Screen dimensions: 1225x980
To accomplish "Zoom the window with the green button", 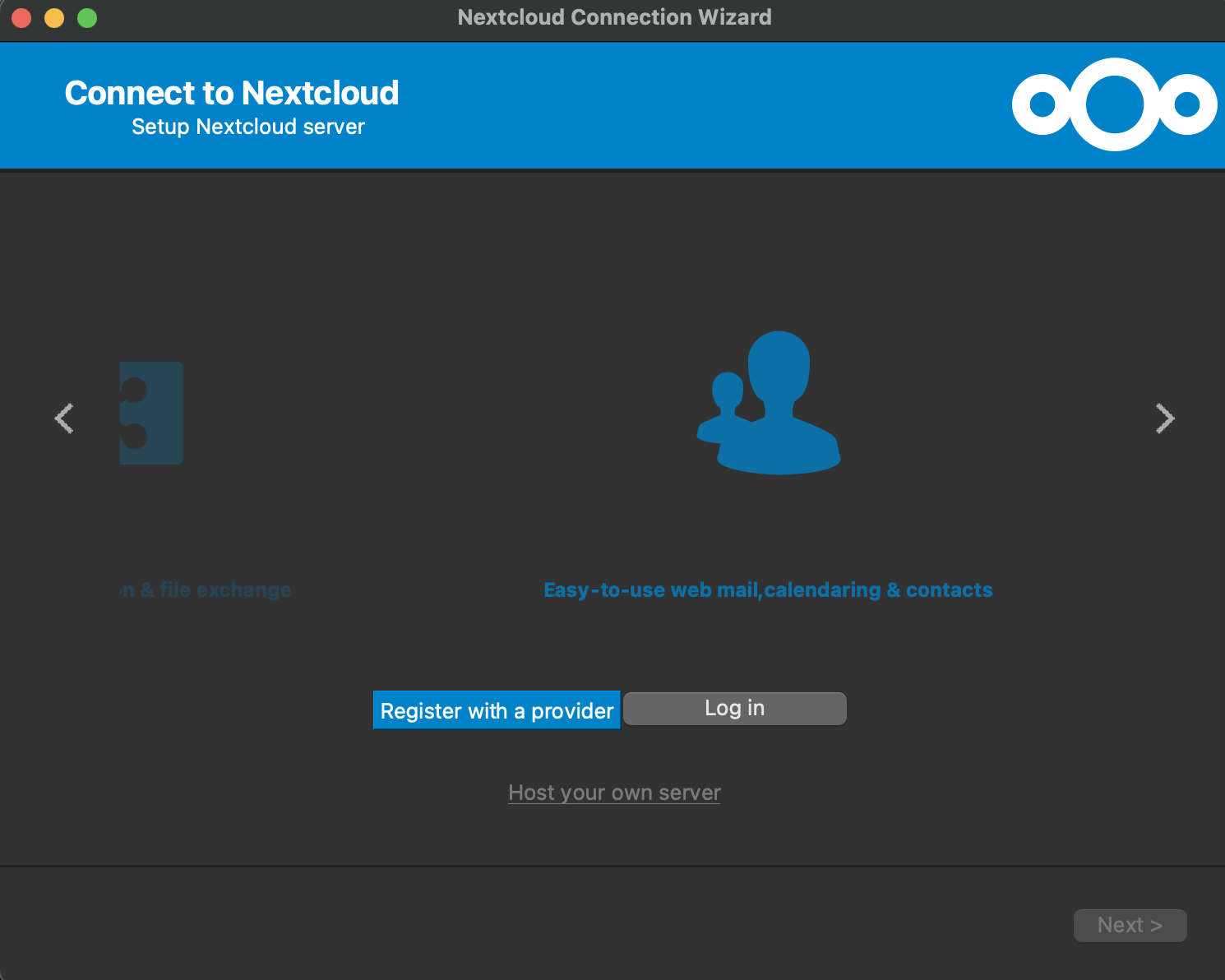I will pyautogui.click(x=87, y=17).
